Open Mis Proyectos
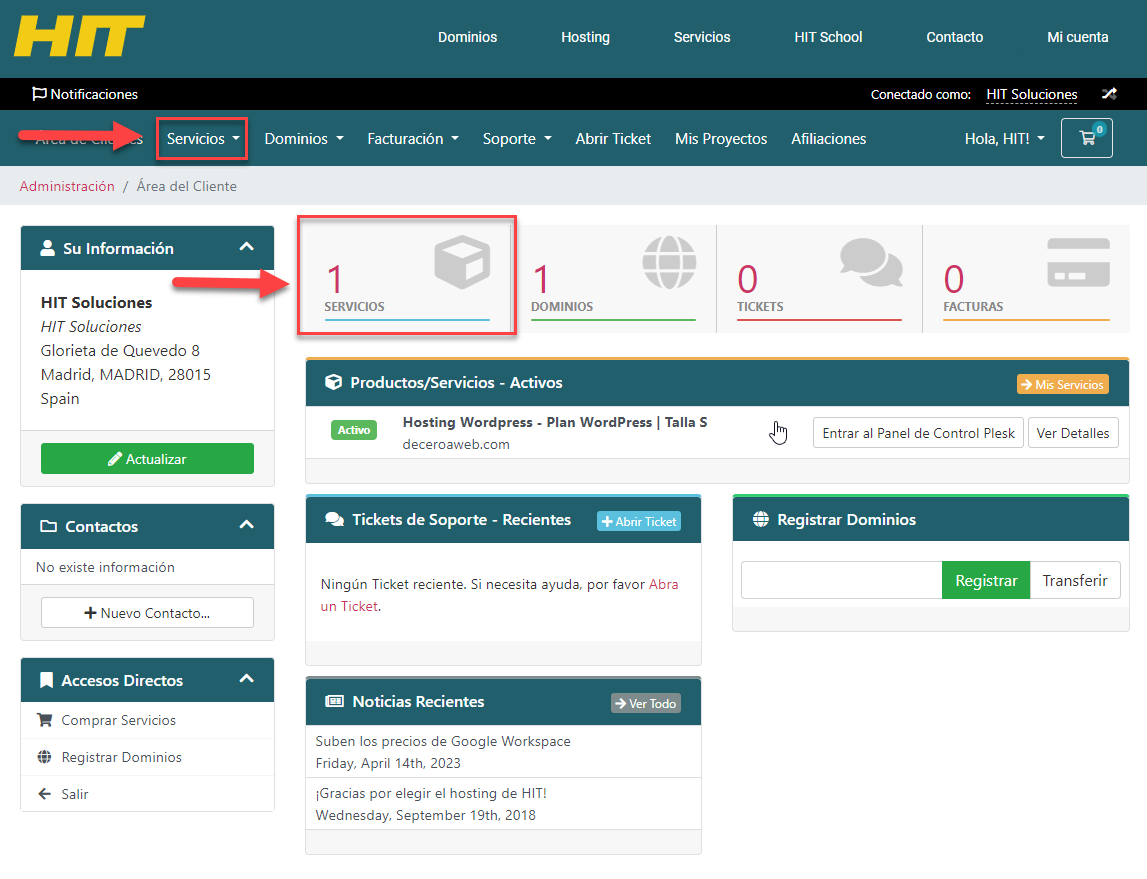Screen dimensions: 1147x879 [x=721, y=138]
